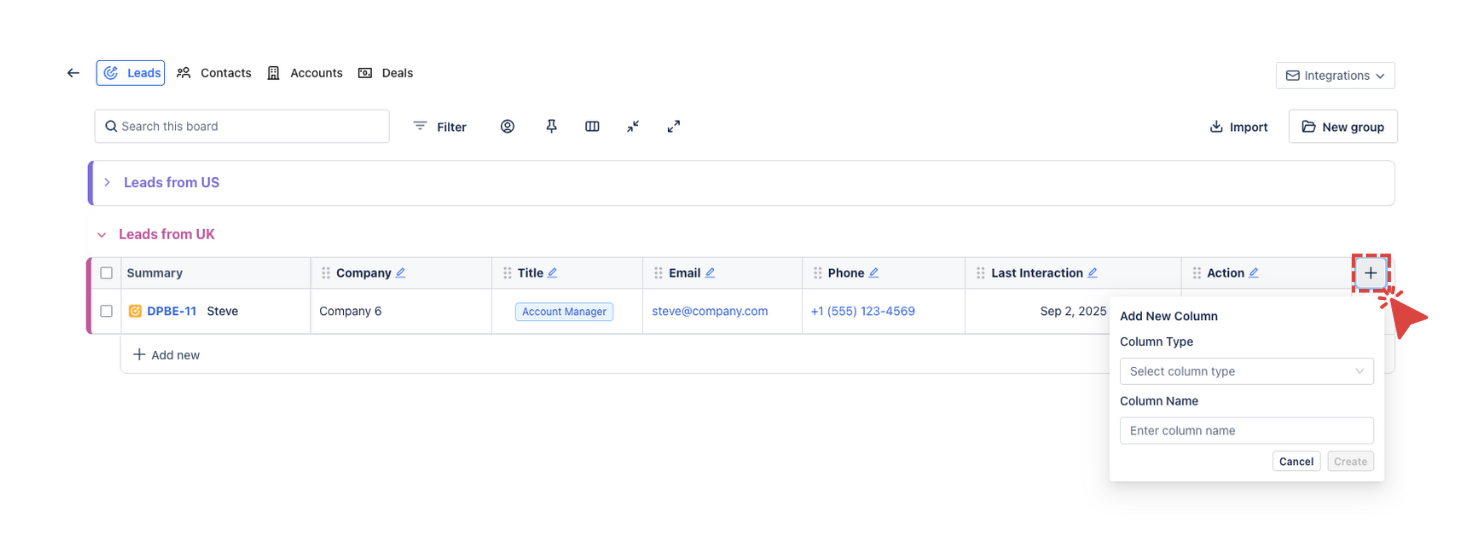Screen dimensions: 1484x558
Task: Cancel the Add New Column popup
Action: pyautogui.click(x=1297, y=461)
